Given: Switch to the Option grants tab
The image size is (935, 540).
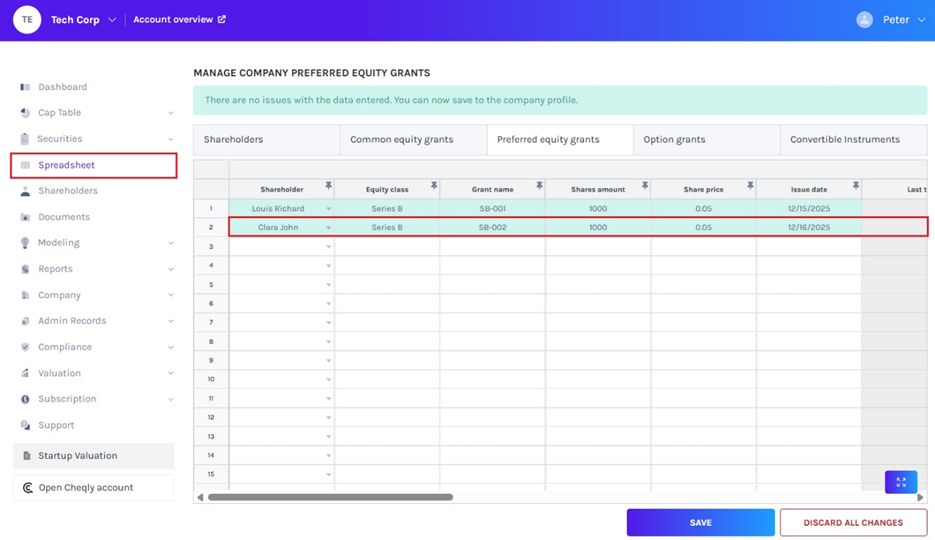Looking at the screenshot, I should pyautogui.click(x=707, y=139).
